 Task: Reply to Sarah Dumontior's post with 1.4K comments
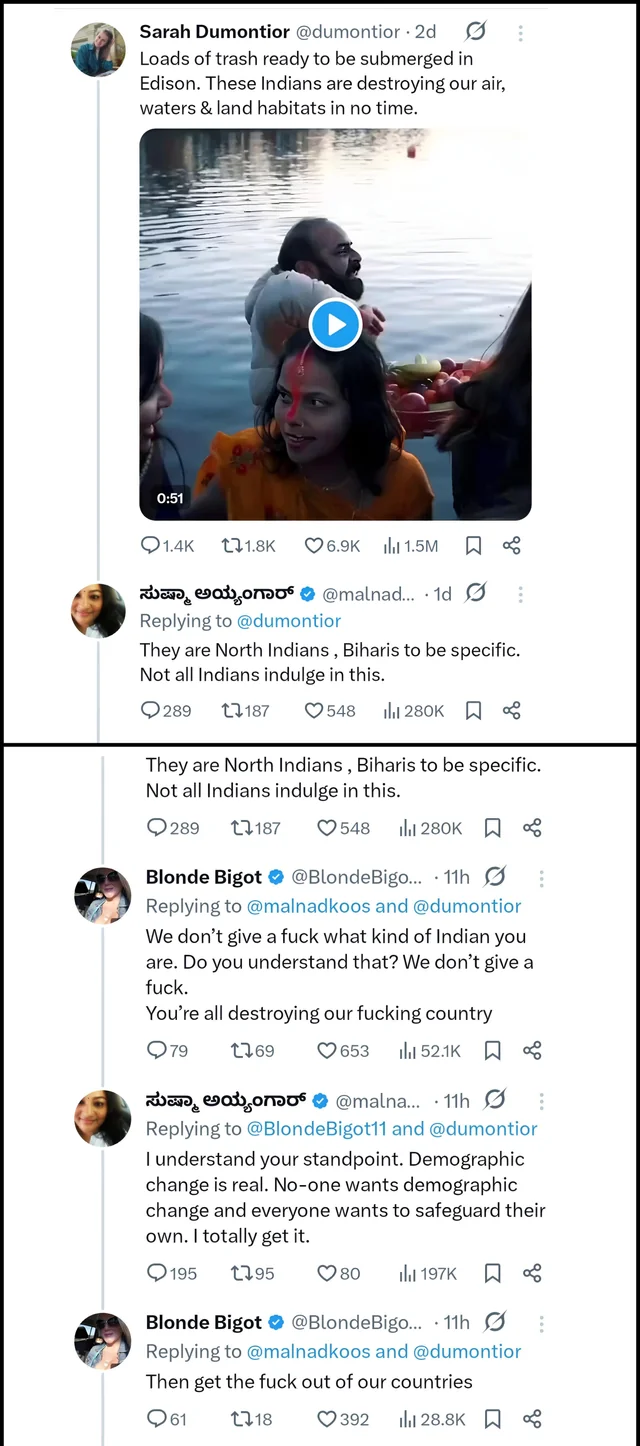151,546
